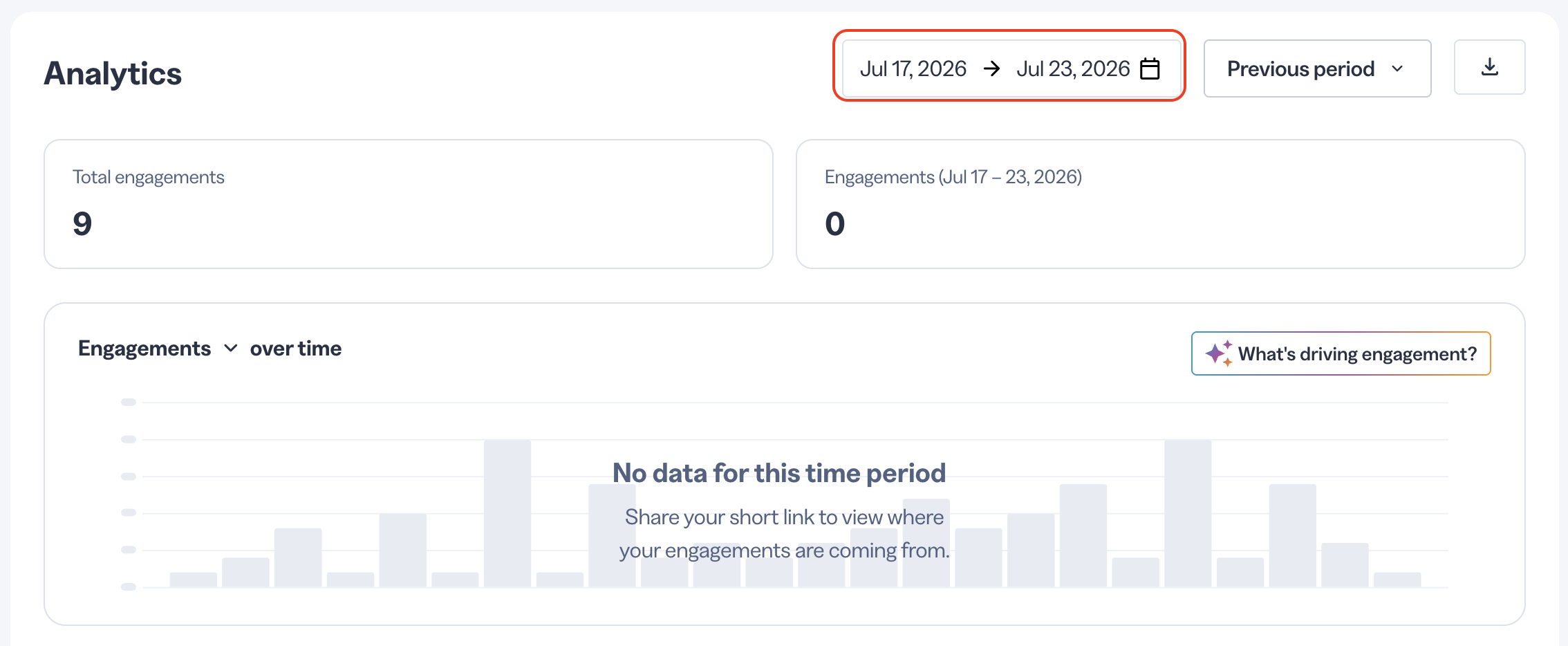This screenshot has height=646, width=1568.
Task: Click the chevron next to Previous period
Action: tap(1397, 68)
